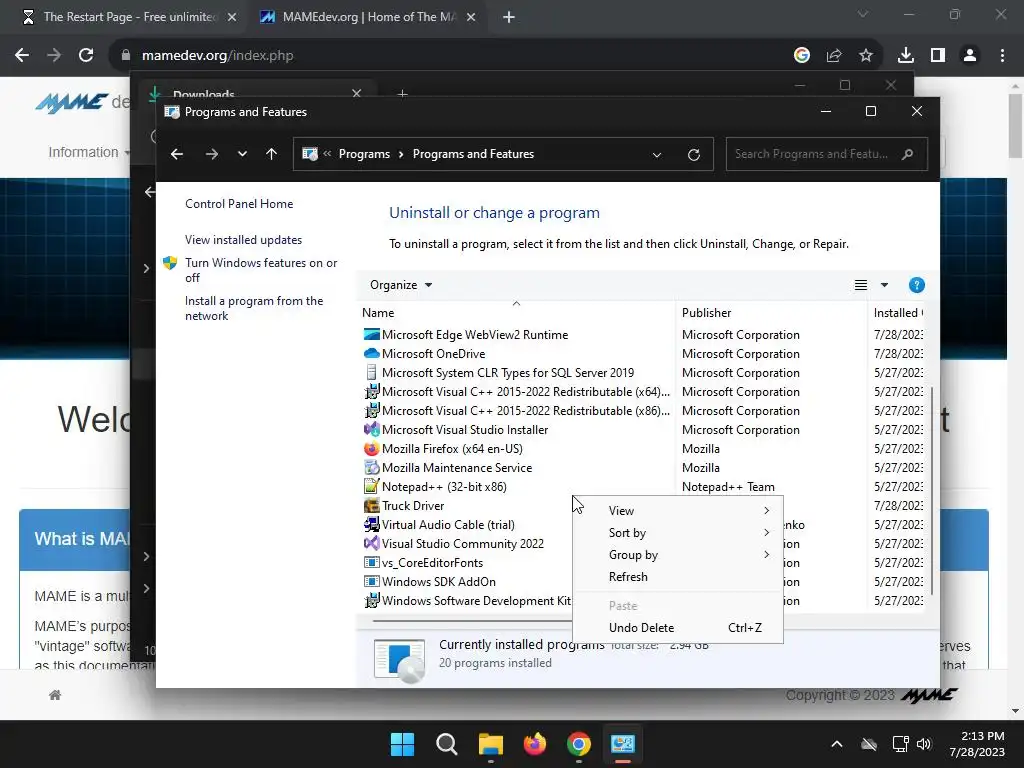
Task: Reload the Chrome page
Action: [x=86, y=56]
